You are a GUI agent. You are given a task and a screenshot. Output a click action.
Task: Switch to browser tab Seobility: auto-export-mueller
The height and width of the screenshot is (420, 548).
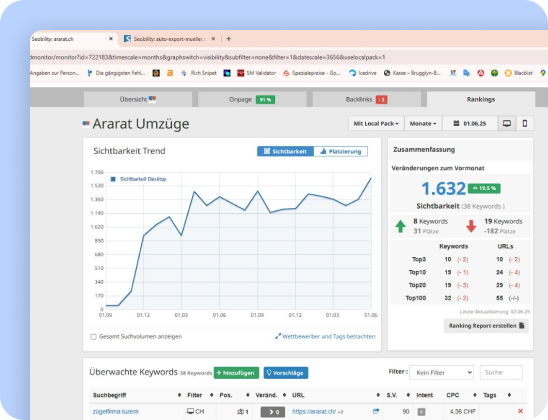[x=170, y=39]
